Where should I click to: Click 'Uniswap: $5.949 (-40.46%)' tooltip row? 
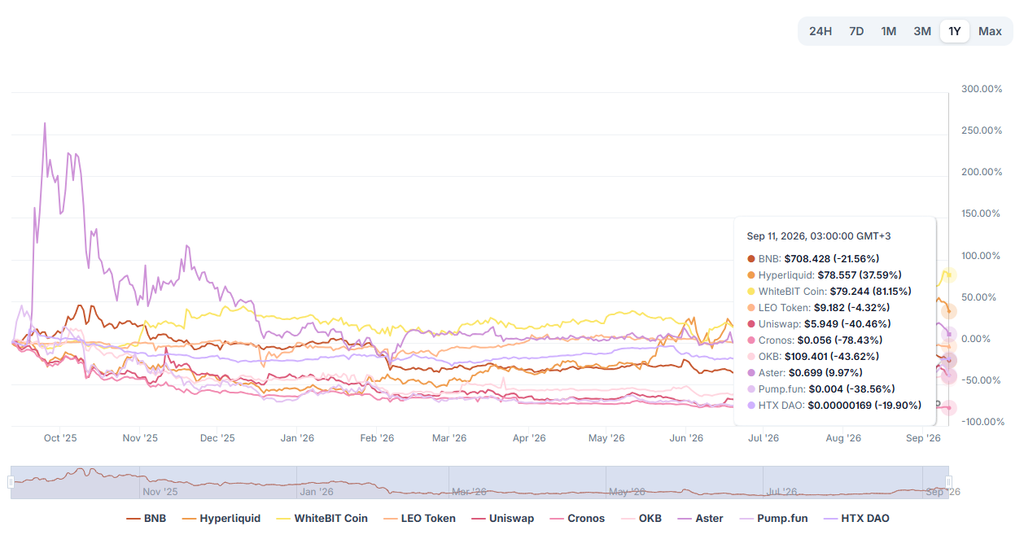pos(819,324)
